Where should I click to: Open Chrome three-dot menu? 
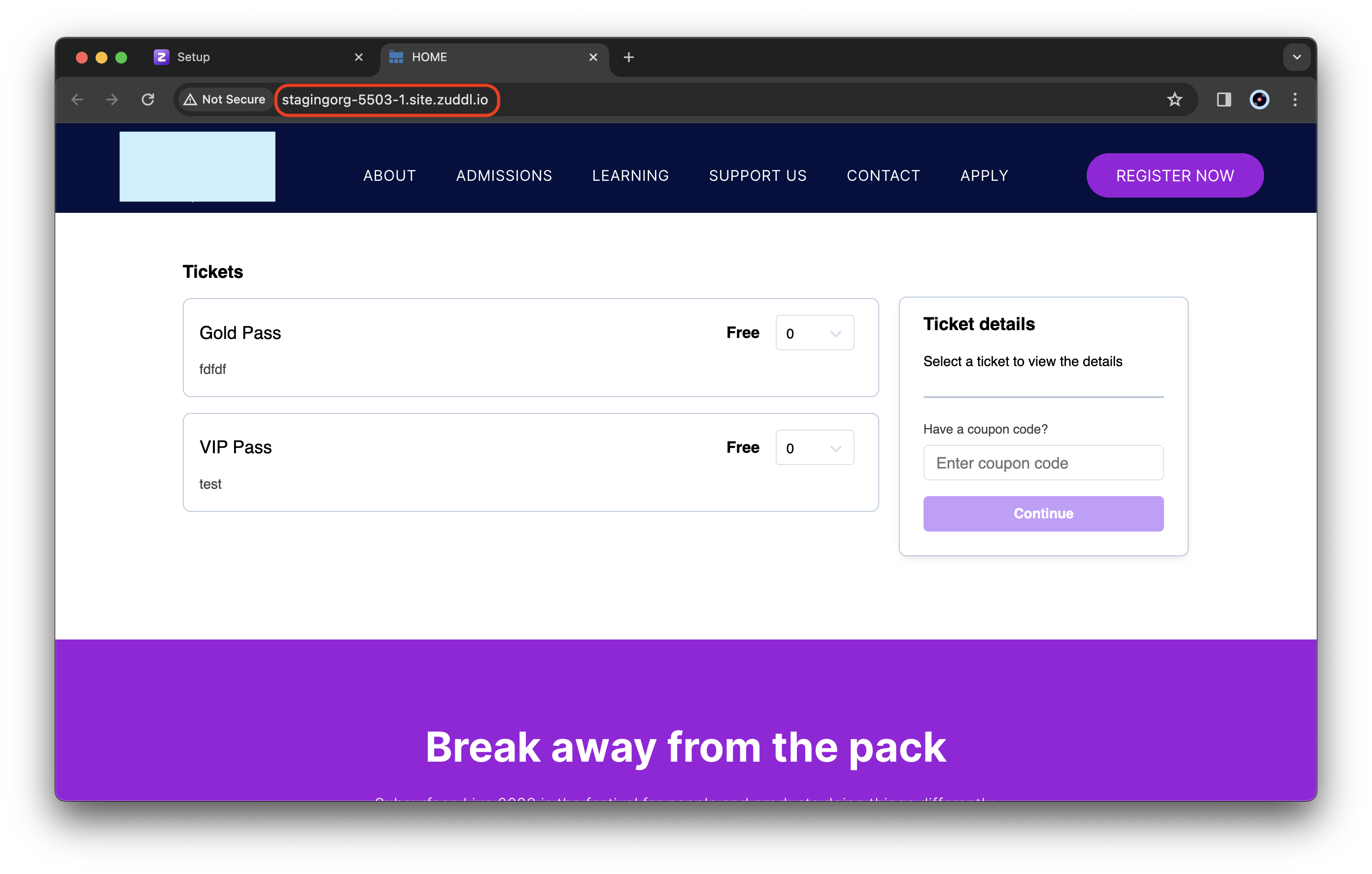tap(1295, 100)
